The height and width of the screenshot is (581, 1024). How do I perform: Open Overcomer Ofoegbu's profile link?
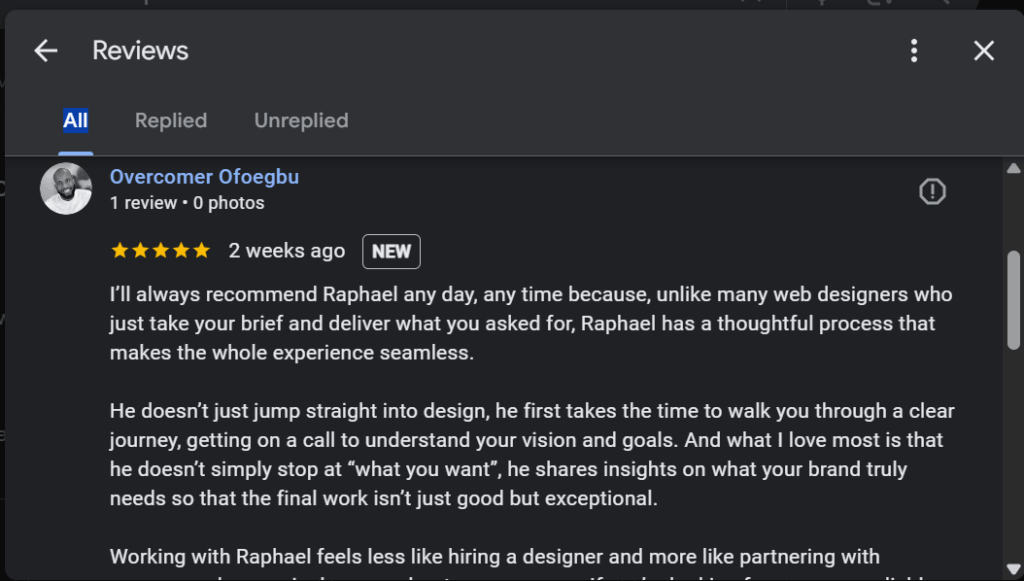click(204, 176)
